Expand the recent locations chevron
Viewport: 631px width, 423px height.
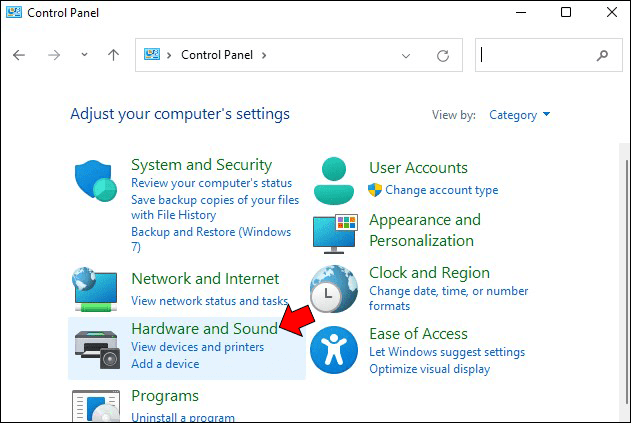(84, 56)
